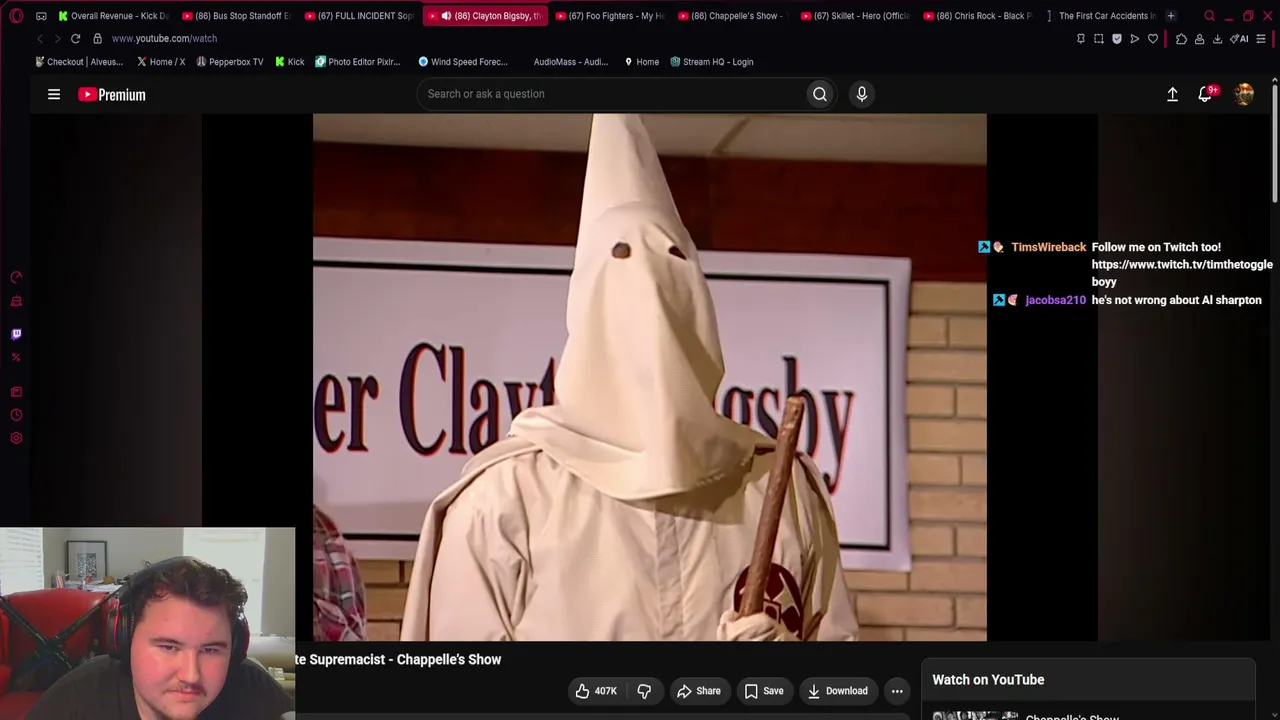The width and height of the screenshot is (1280, 720).
Task: Go back to the previous page
Action: (39, 38)
